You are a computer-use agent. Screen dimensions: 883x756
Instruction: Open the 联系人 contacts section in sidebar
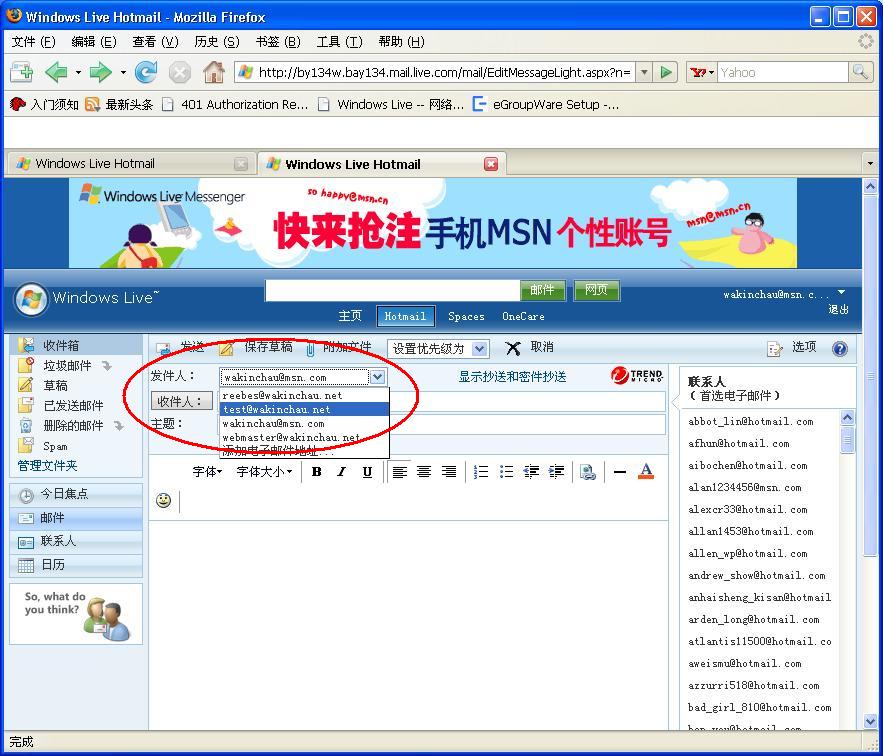[76, 541]
